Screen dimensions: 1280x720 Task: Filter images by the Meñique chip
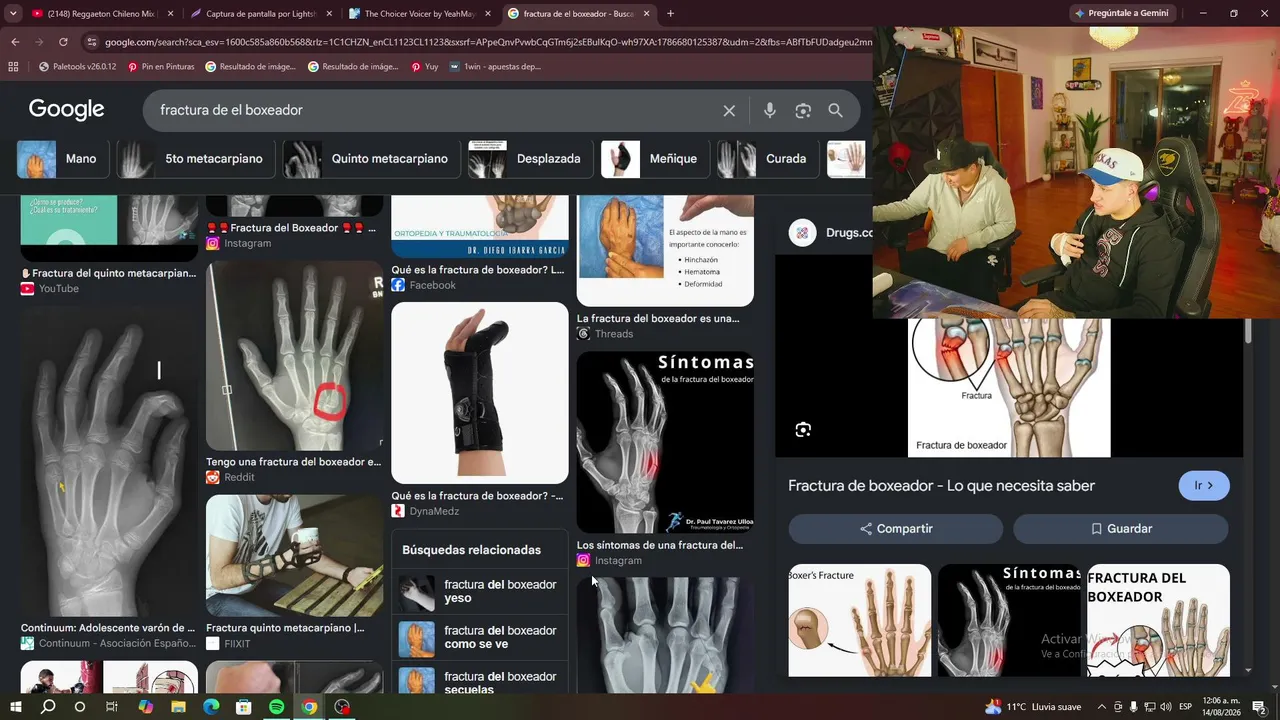[654, 159]
